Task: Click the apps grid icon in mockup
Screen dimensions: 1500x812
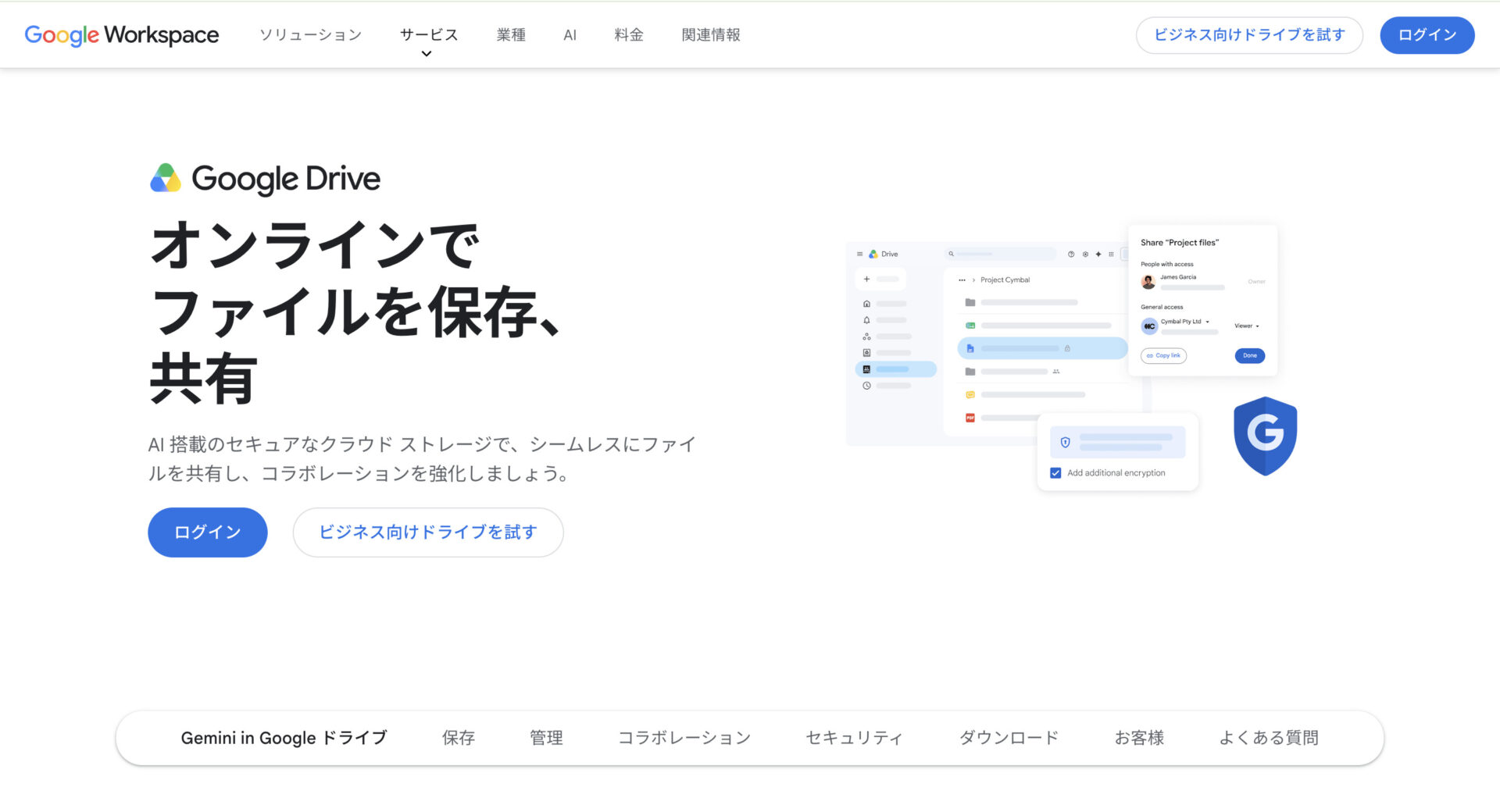Action: [x=1111, y=254]
